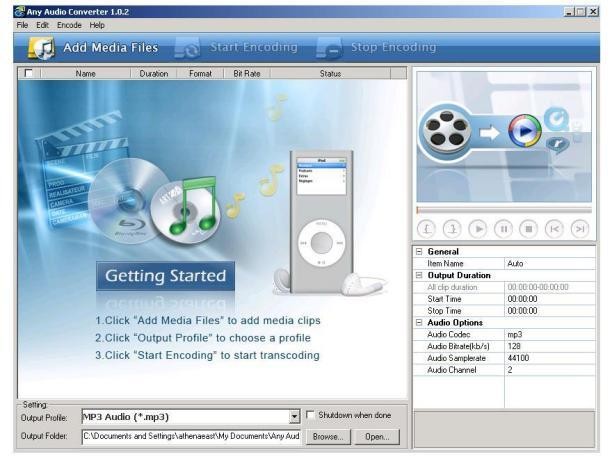Click the Stop Encoding label
Image resolution: width=612 pixels, height=459 pixels.
(393, 47)
